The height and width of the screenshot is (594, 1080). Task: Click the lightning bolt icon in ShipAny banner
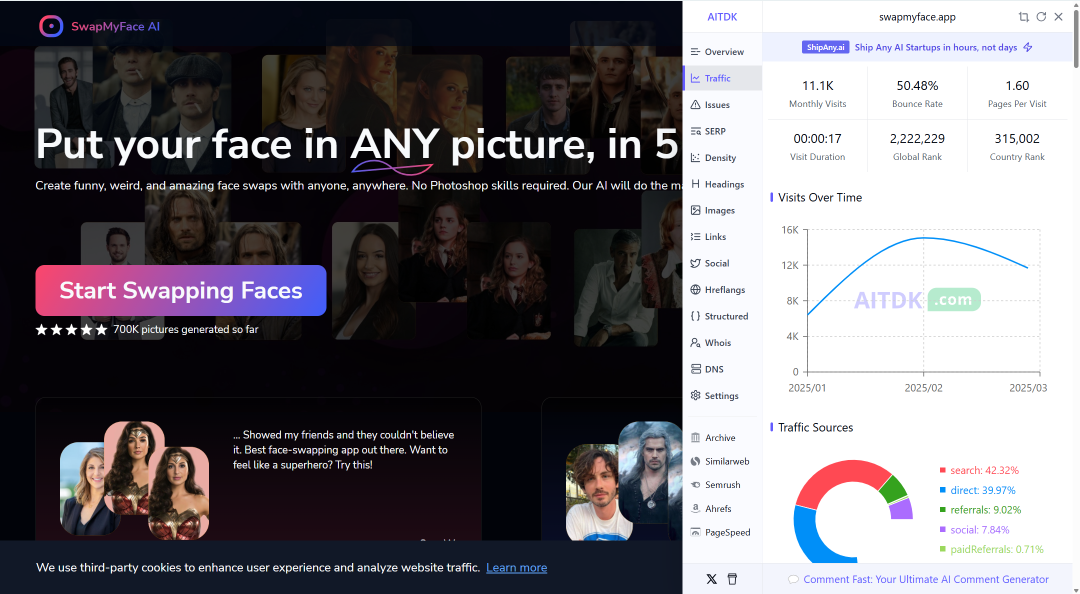[x=1028, y=48]
